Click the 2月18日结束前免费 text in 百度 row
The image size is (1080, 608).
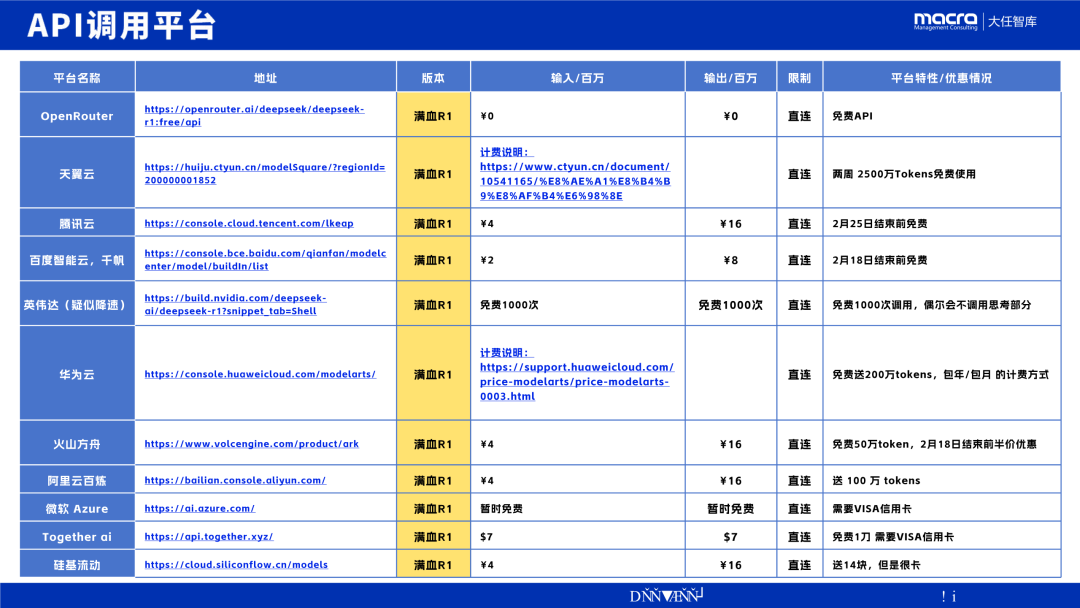(880, 260)
